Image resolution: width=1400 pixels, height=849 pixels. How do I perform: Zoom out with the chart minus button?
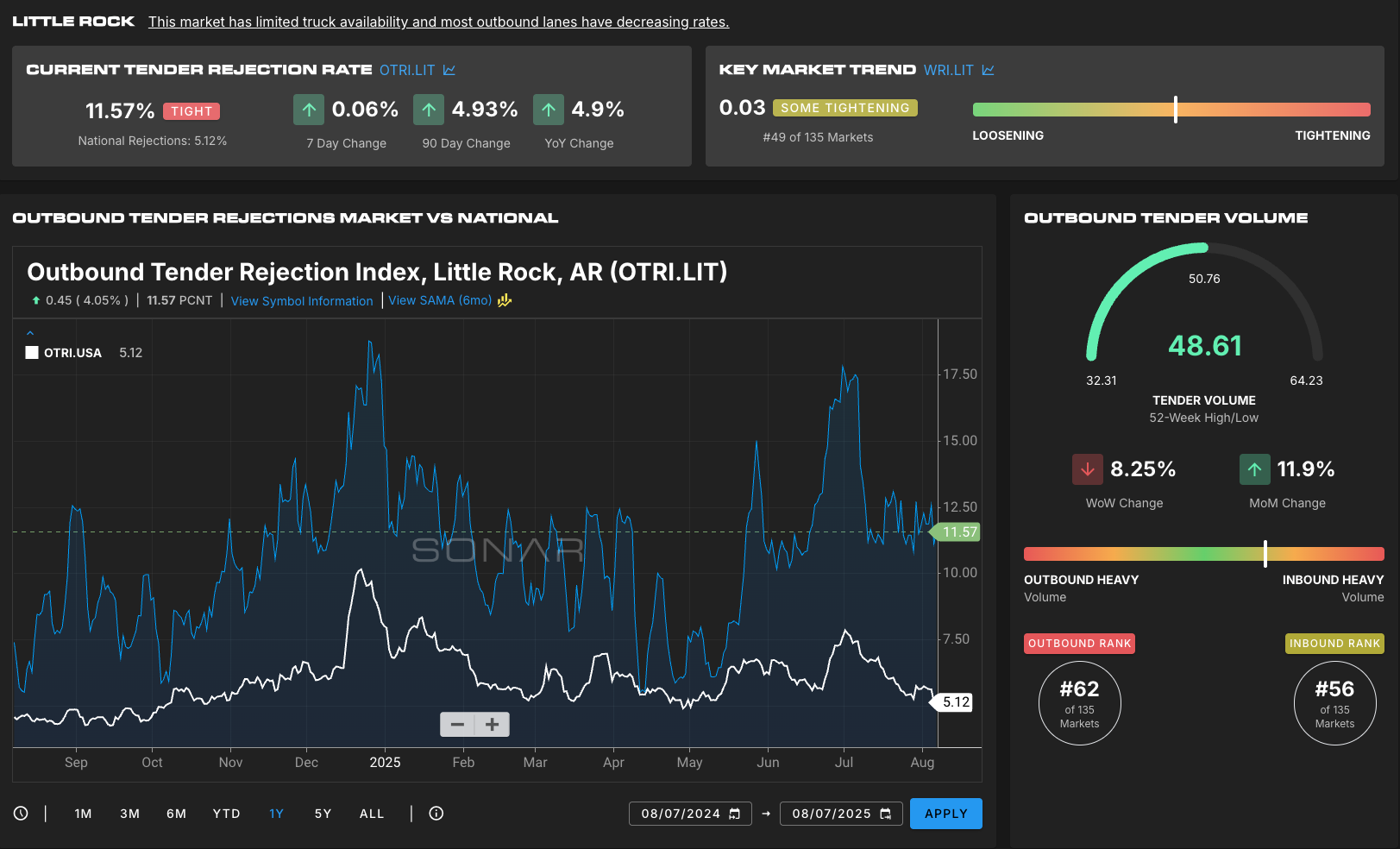click(458, 725)
